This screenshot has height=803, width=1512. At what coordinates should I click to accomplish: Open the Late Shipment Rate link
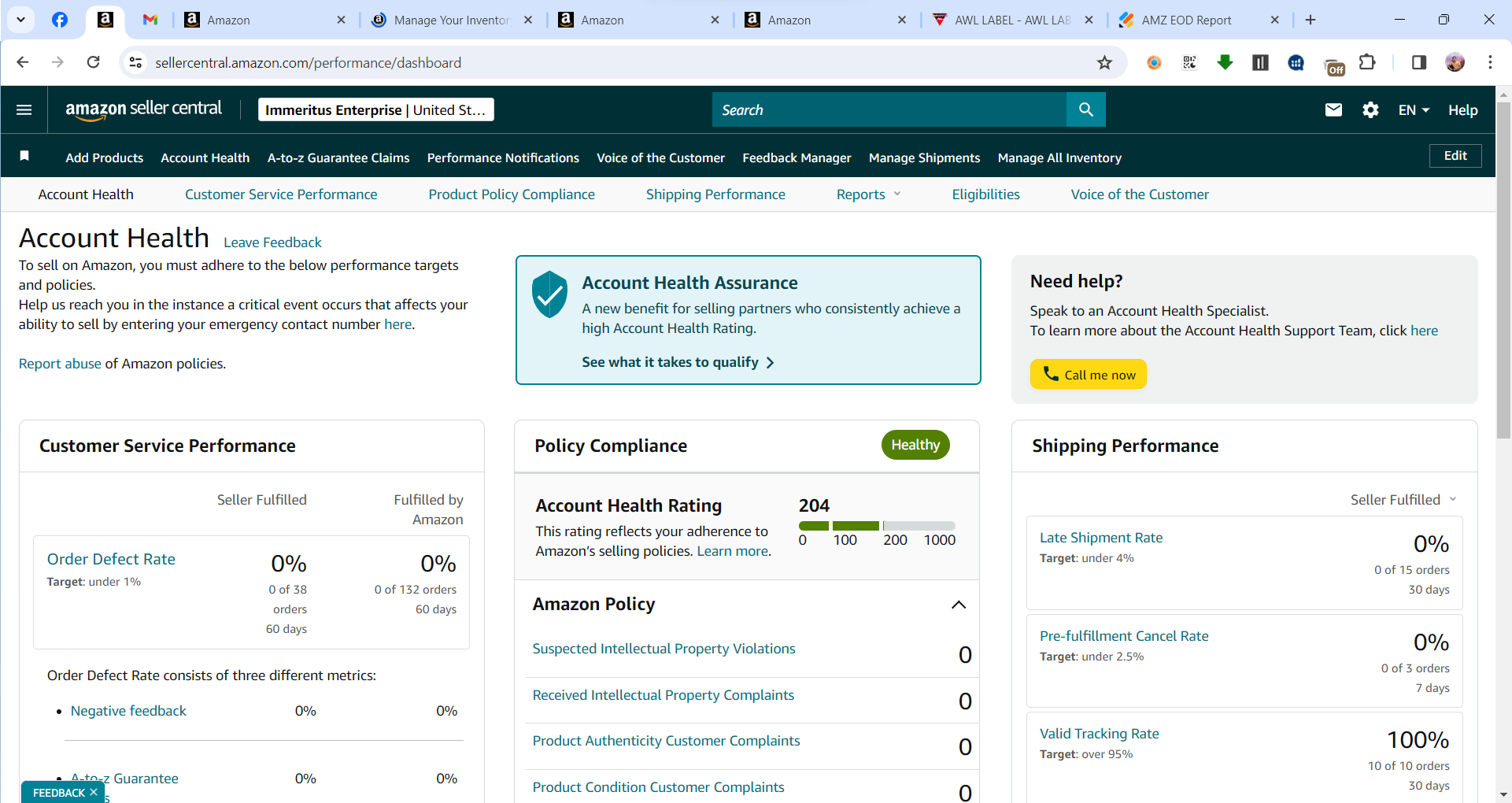click(1101, 538)
